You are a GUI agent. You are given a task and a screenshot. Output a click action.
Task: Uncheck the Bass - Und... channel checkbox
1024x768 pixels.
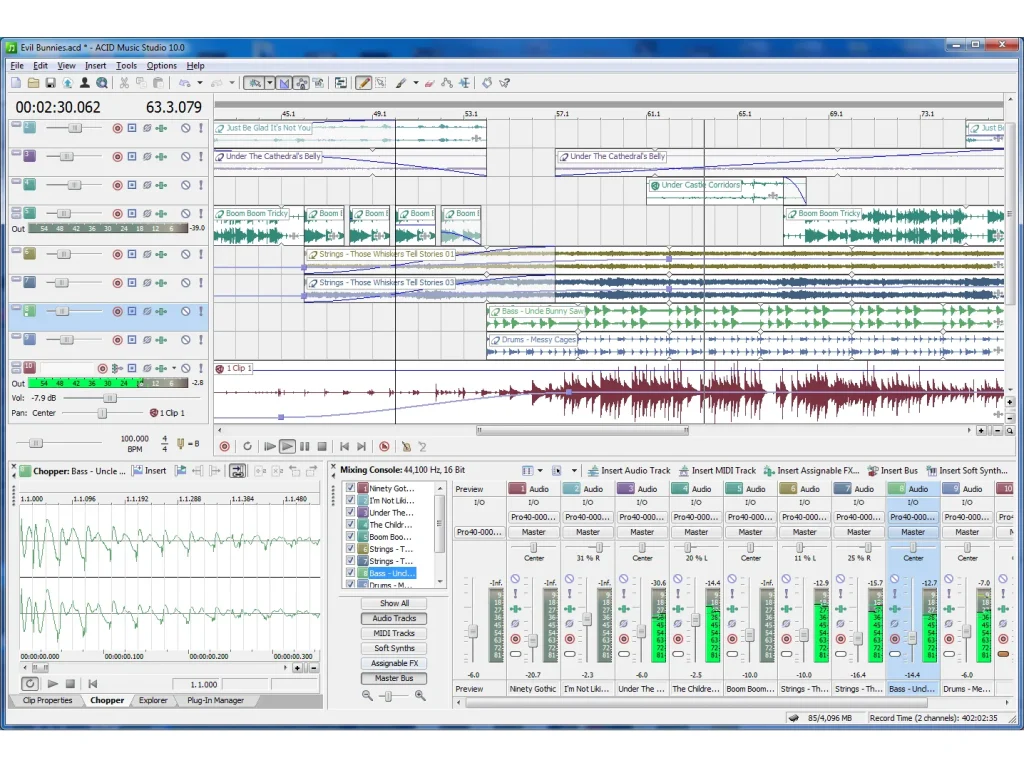click(x=351, y=573)
